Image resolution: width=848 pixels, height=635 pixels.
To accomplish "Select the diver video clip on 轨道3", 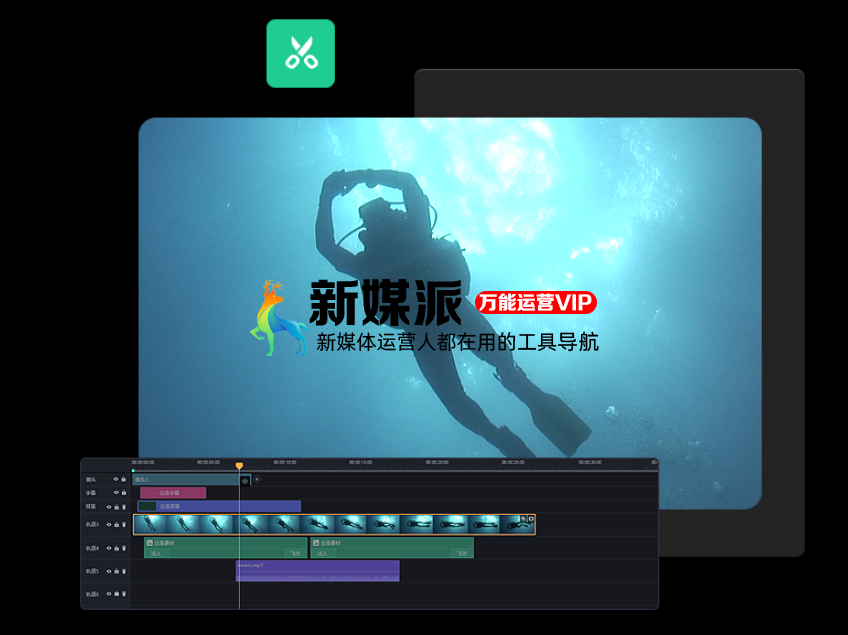I will click(x=334, y=525).
